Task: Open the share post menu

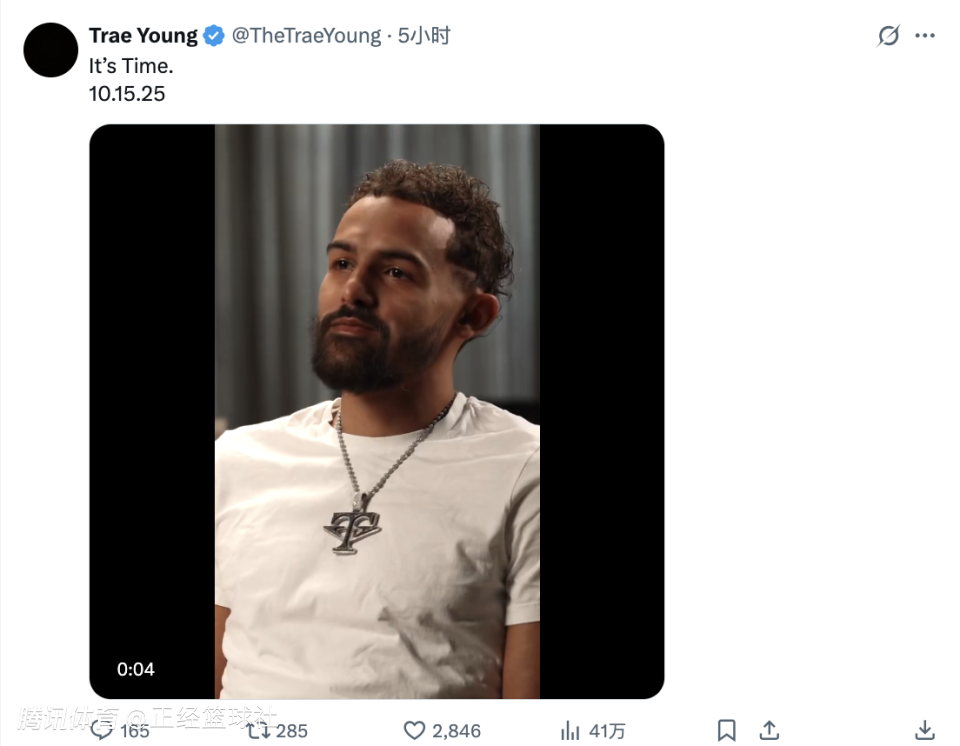Action: [768, 731]
